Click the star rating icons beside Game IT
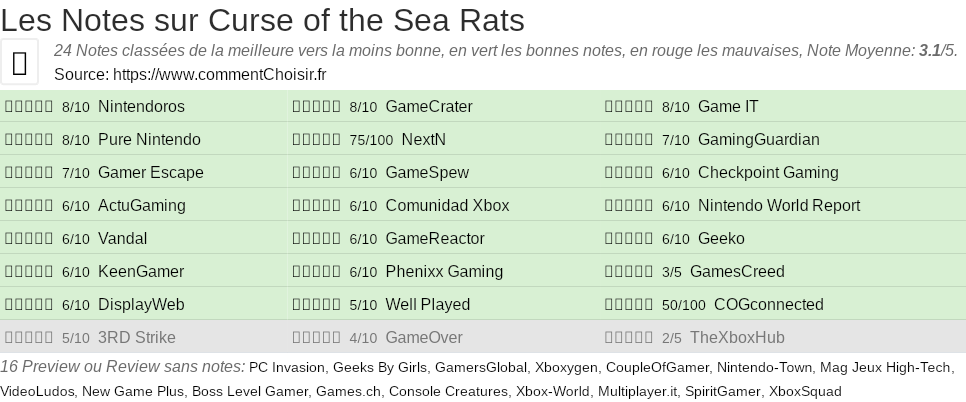Viewport: 966px width, 402px height. 629,107
